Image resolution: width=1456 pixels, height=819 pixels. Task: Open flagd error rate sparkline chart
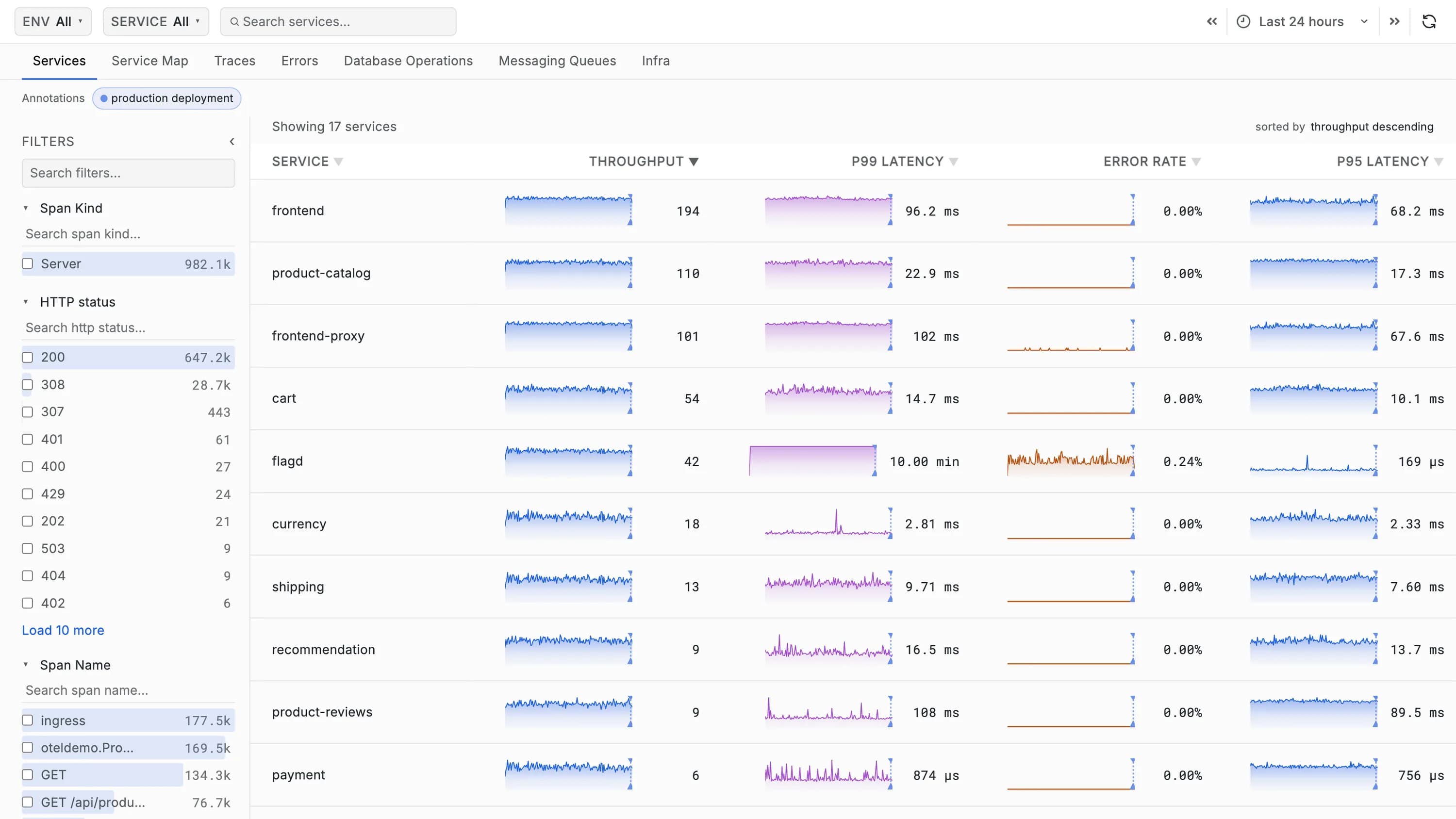click(1071, 461)
